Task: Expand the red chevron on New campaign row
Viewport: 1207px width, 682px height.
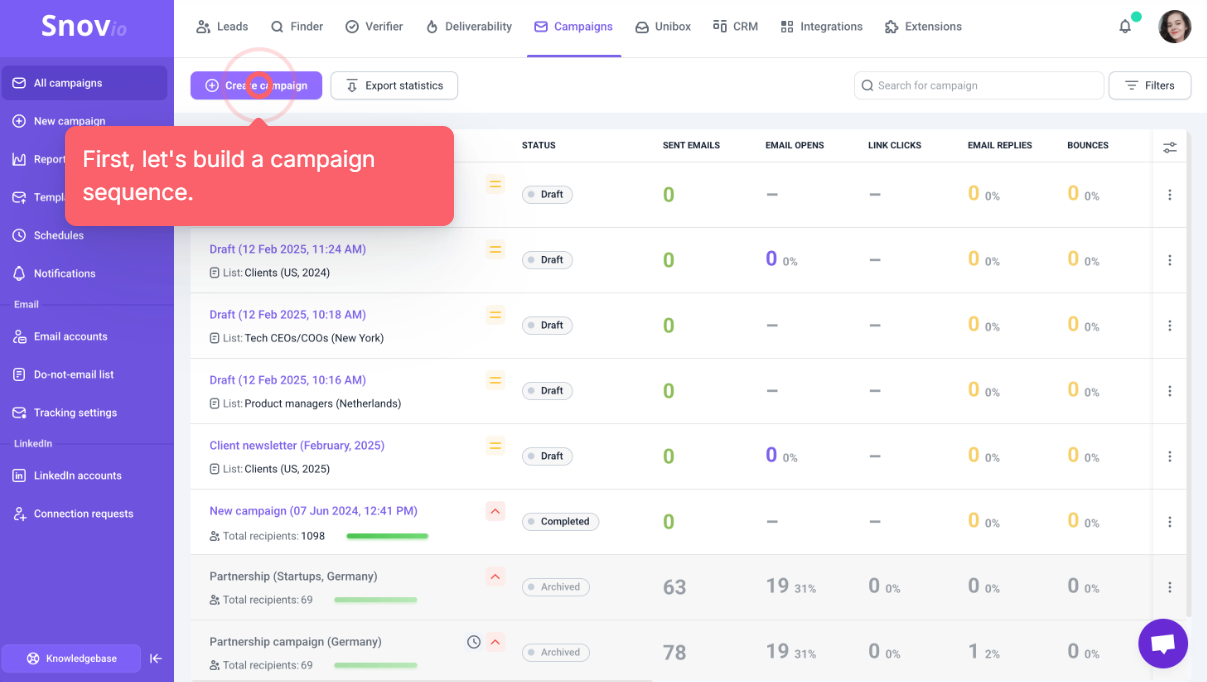Action: click(495, 511)
